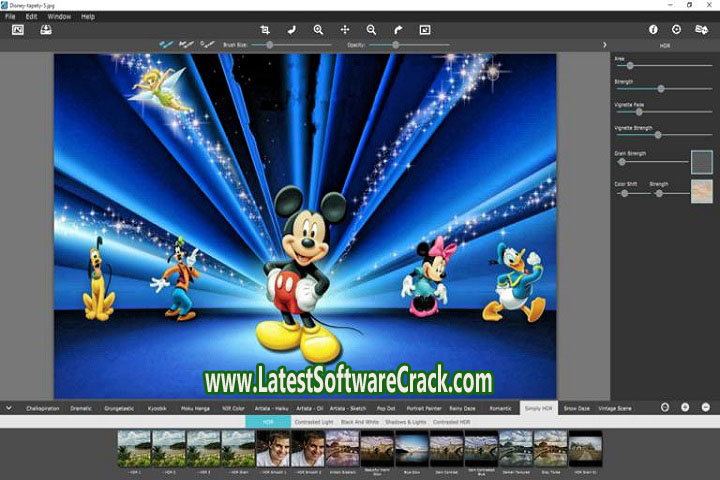Choose the highlighted HDR sub-category
720x480 pixels.
[x=268, y=422]
